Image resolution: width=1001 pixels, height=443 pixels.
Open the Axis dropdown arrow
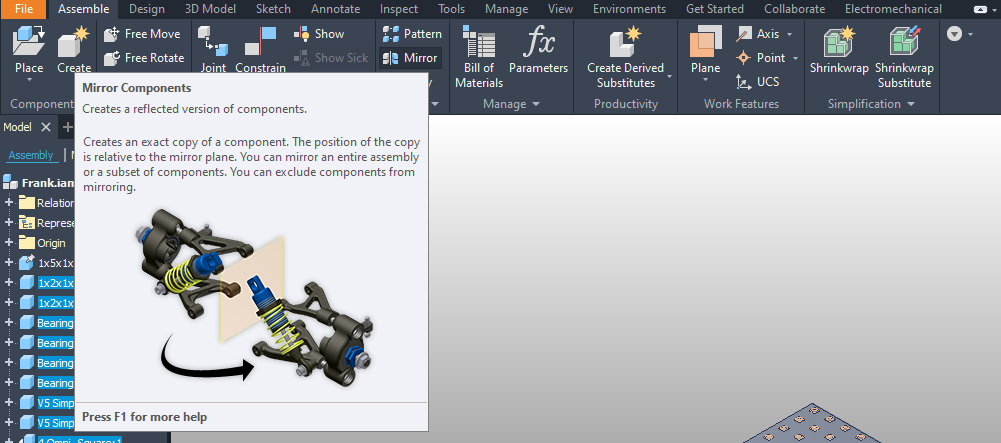[x=790, y=34]
